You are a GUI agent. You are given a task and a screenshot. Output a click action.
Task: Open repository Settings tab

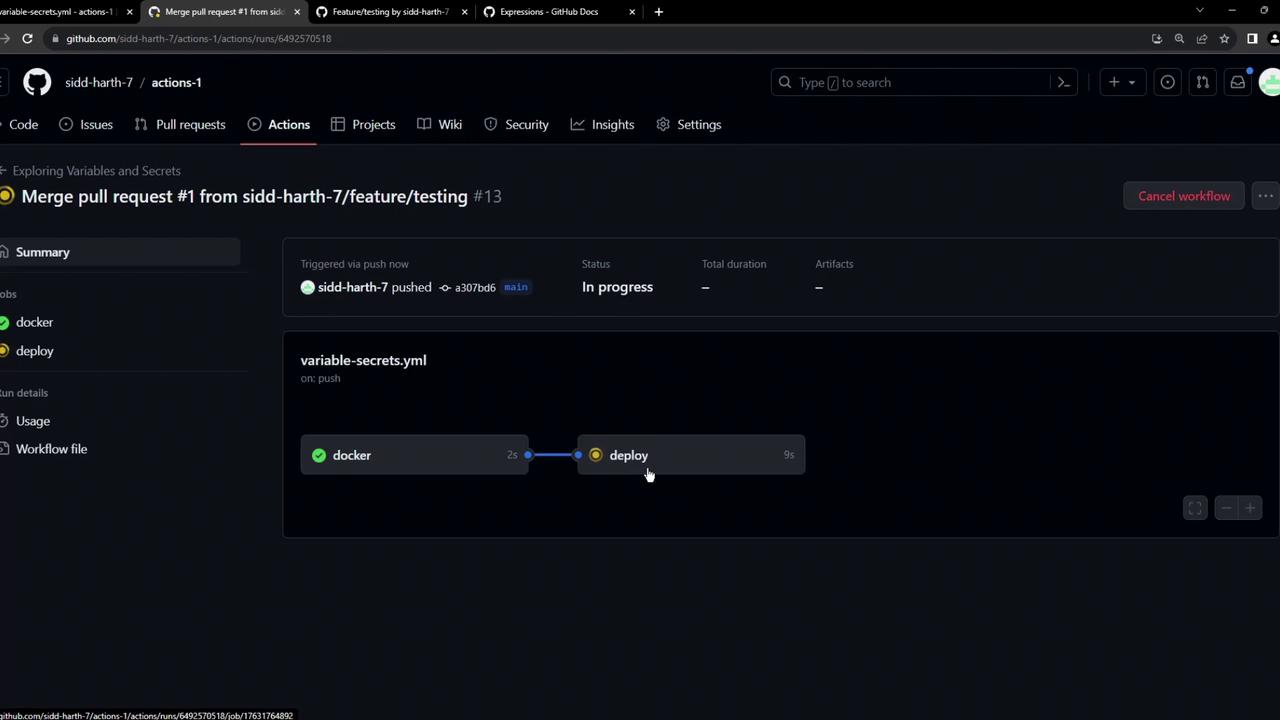click(x=689, y=124)
